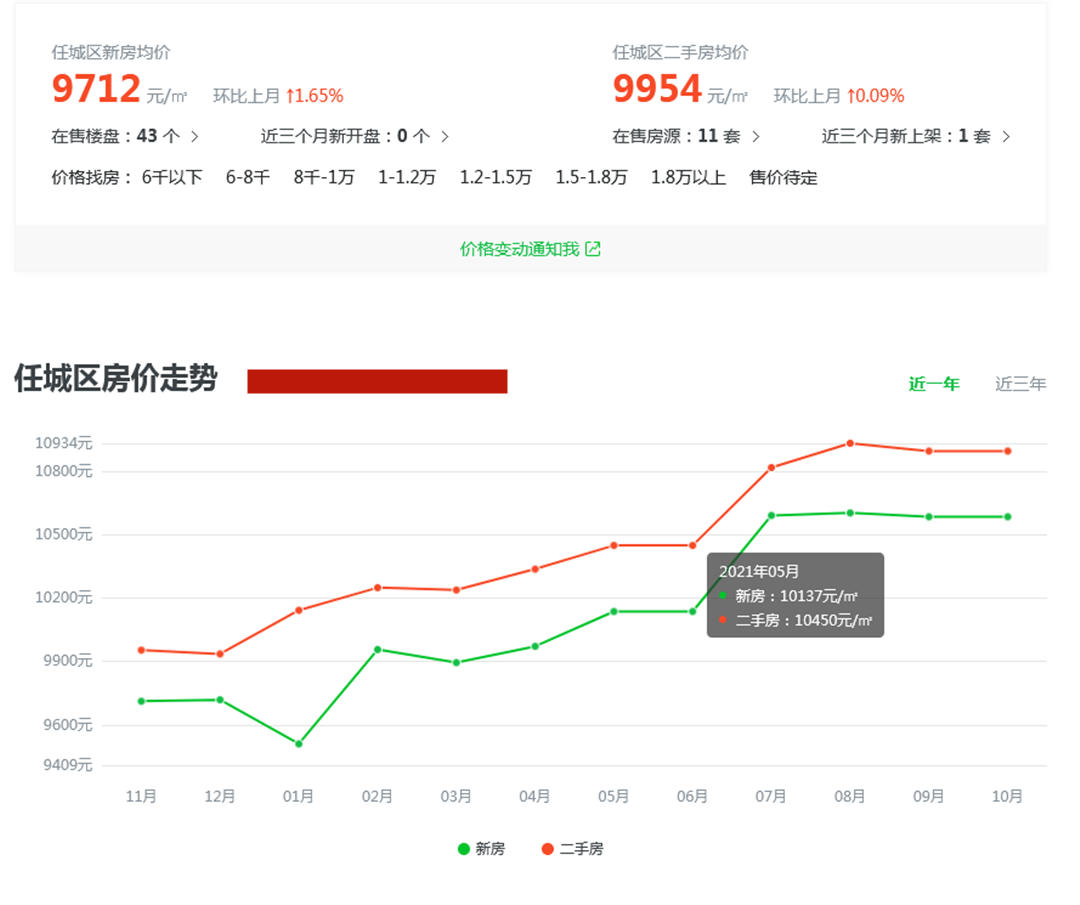The height and width of the screenshot is (905, 1080).
Task: Click the 9409元 y-axis label
Action: 68,765
